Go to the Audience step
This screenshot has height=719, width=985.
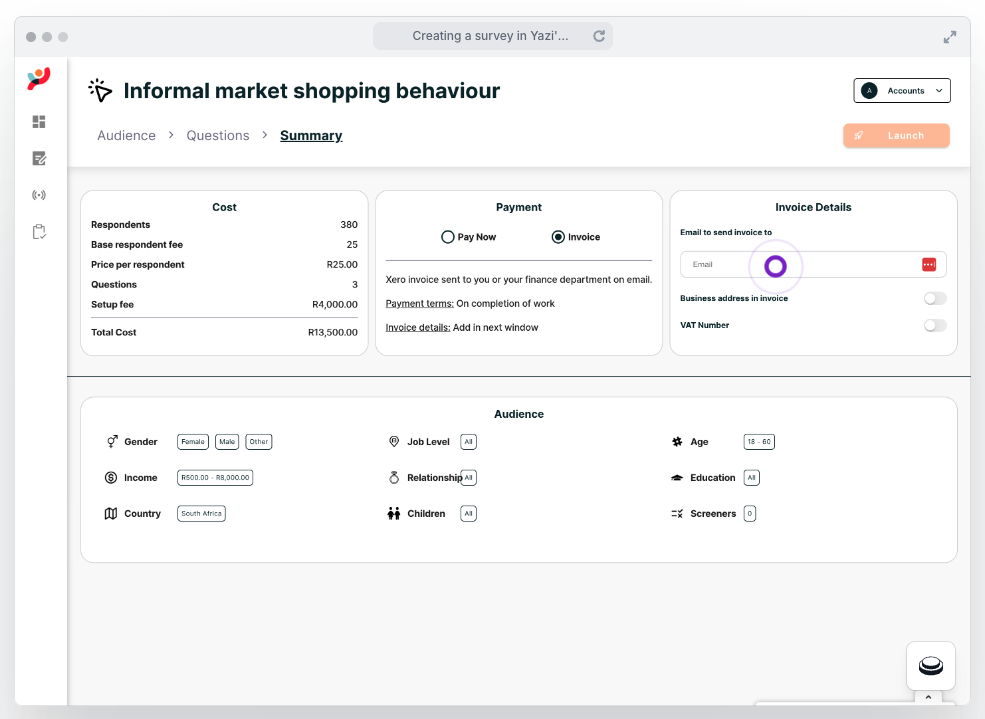126,136
